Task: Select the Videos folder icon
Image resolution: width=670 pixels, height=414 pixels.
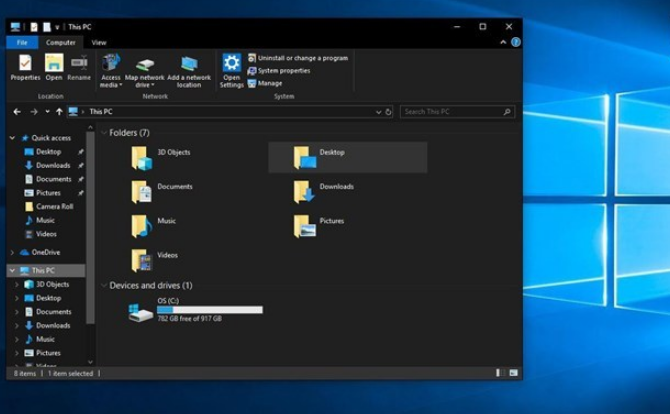Action: click(141, 260)
